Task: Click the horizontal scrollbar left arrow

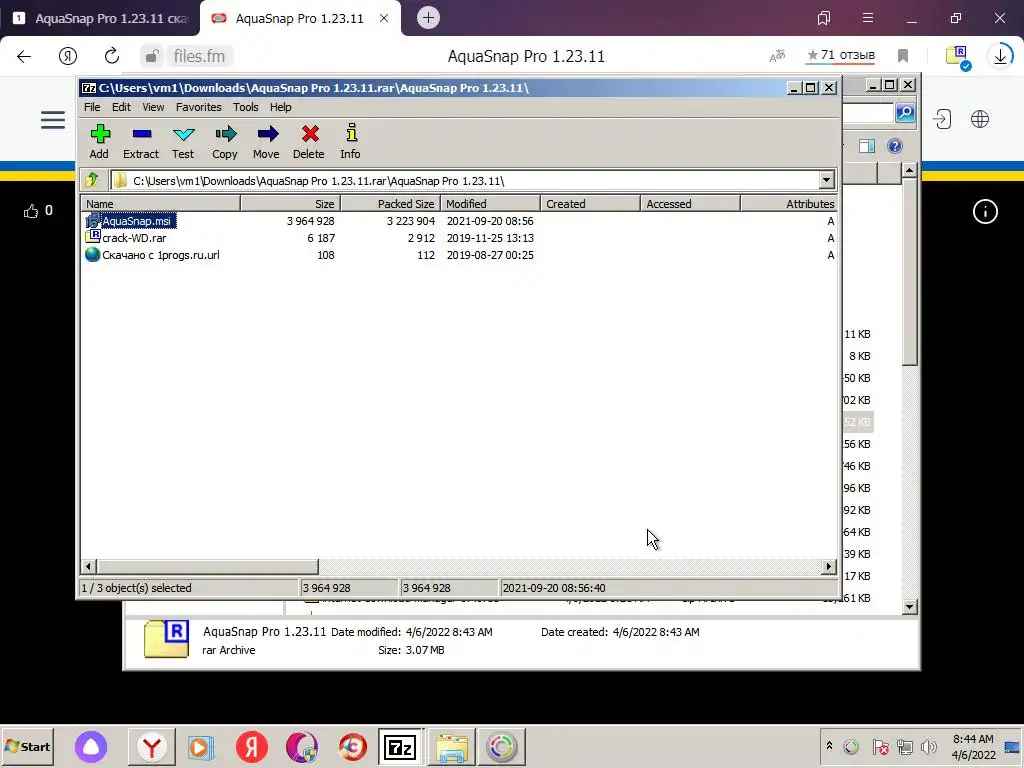Action: (x=89, y=567)
